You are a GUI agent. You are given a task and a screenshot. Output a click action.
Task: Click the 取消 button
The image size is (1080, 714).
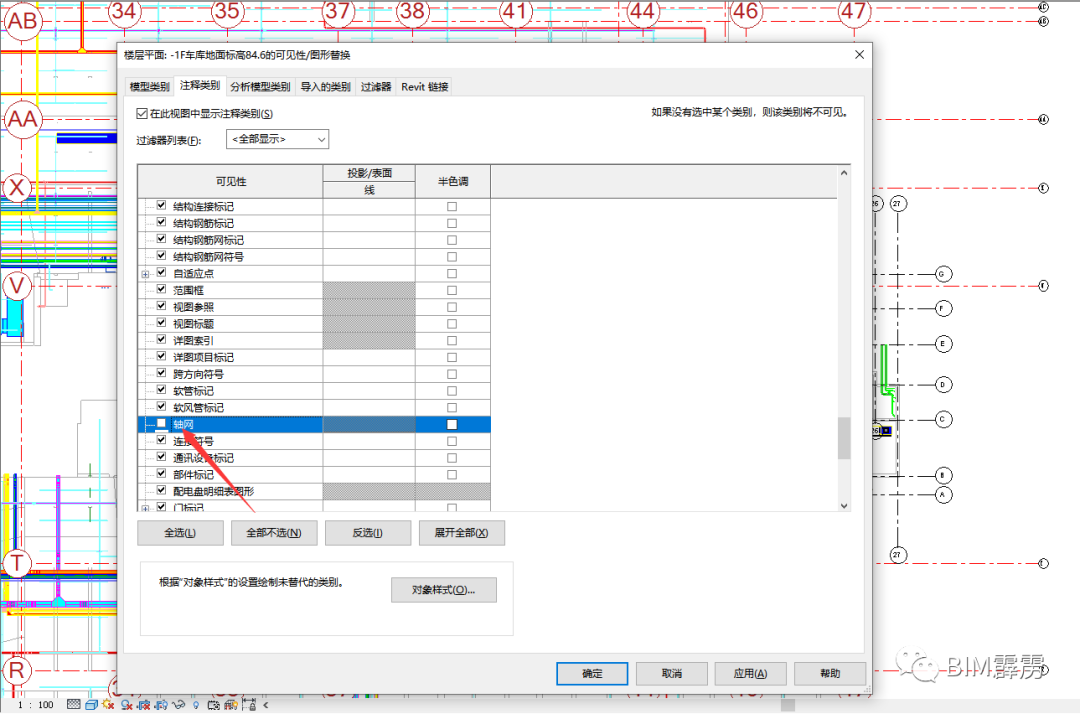click(x=672, y=673)
